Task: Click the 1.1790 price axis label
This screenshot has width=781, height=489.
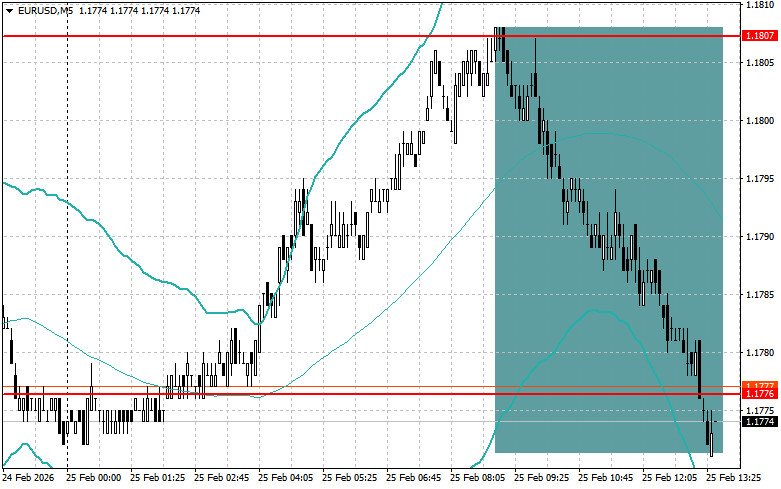Action: 760,237
